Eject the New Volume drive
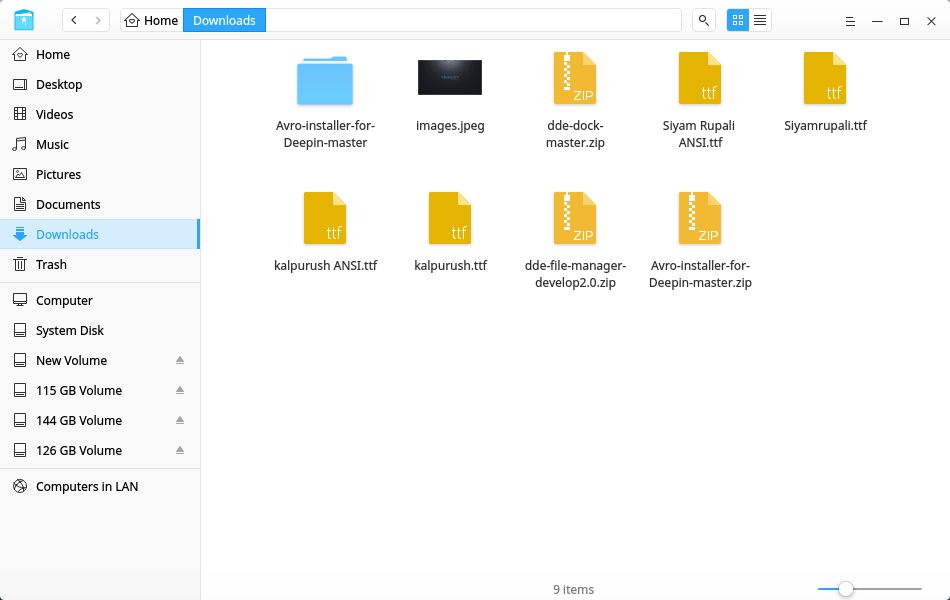The width and height of the screenshot is (950, 600). (x=181, y=360)
